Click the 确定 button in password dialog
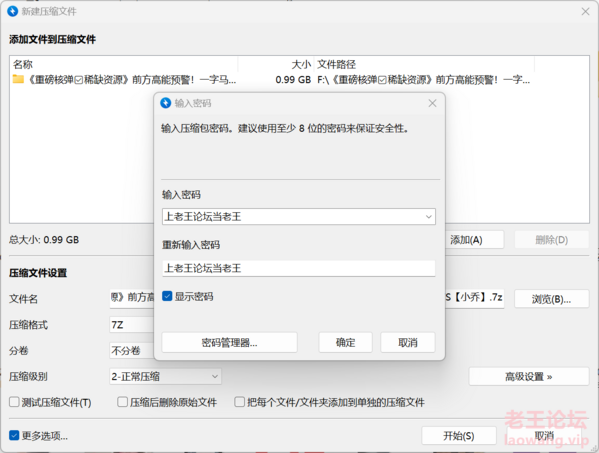 click(x=345, y=342)
